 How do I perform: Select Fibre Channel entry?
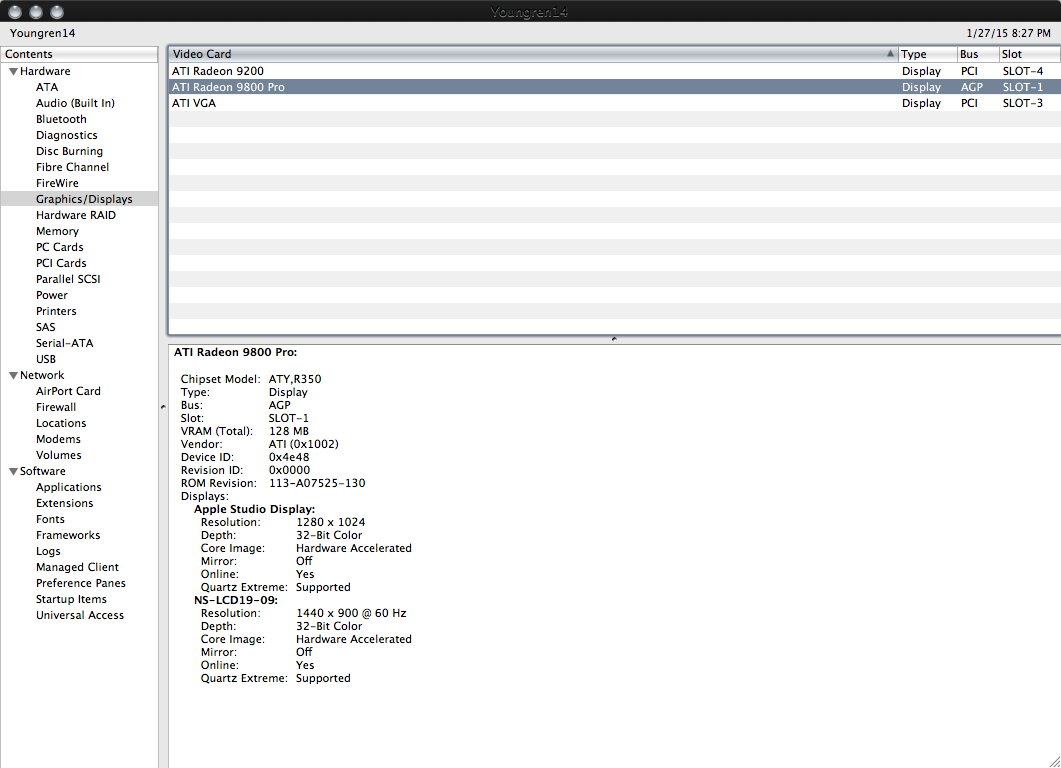tap(72, 167)
